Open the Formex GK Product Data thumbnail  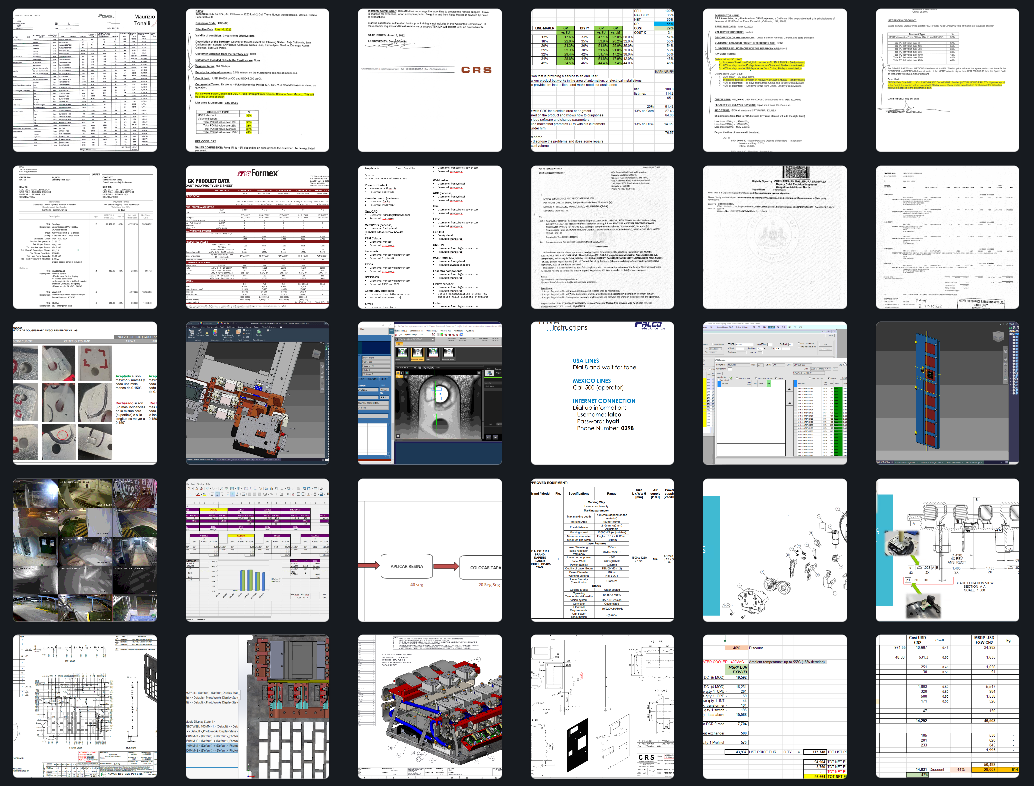[257, 237]
